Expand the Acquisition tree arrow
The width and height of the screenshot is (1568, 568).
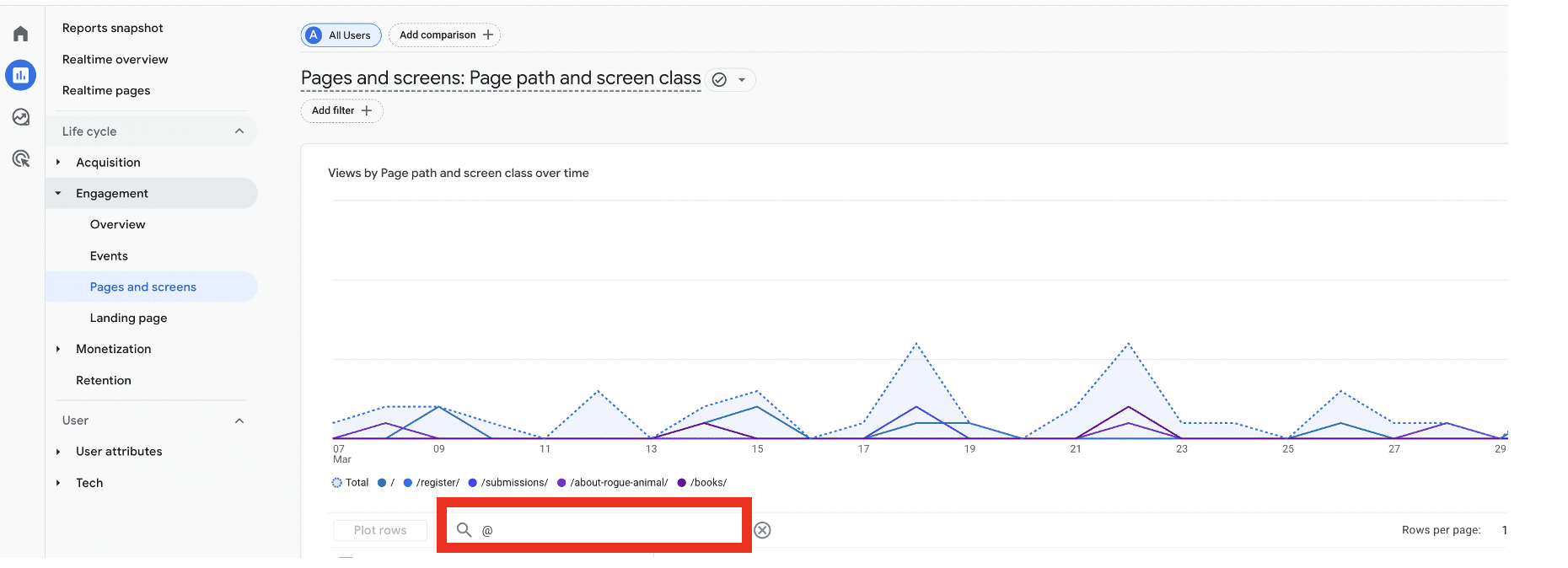click(58, 162)
